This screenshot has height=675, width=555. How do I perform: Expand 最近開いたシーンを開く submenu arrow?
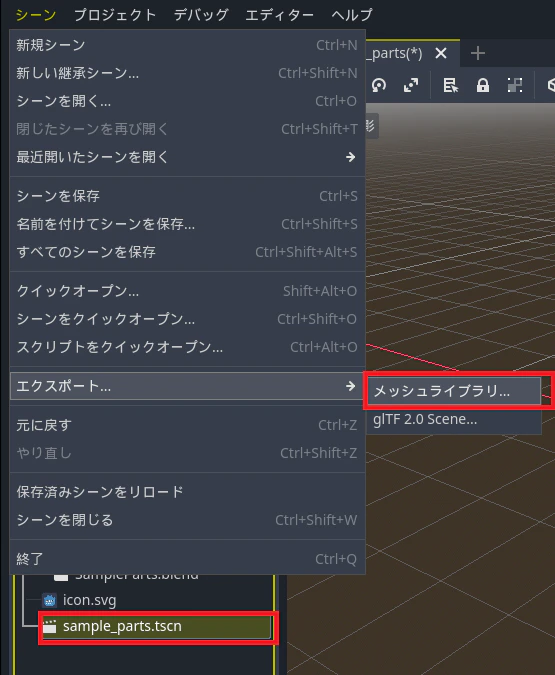click(350, 157)
